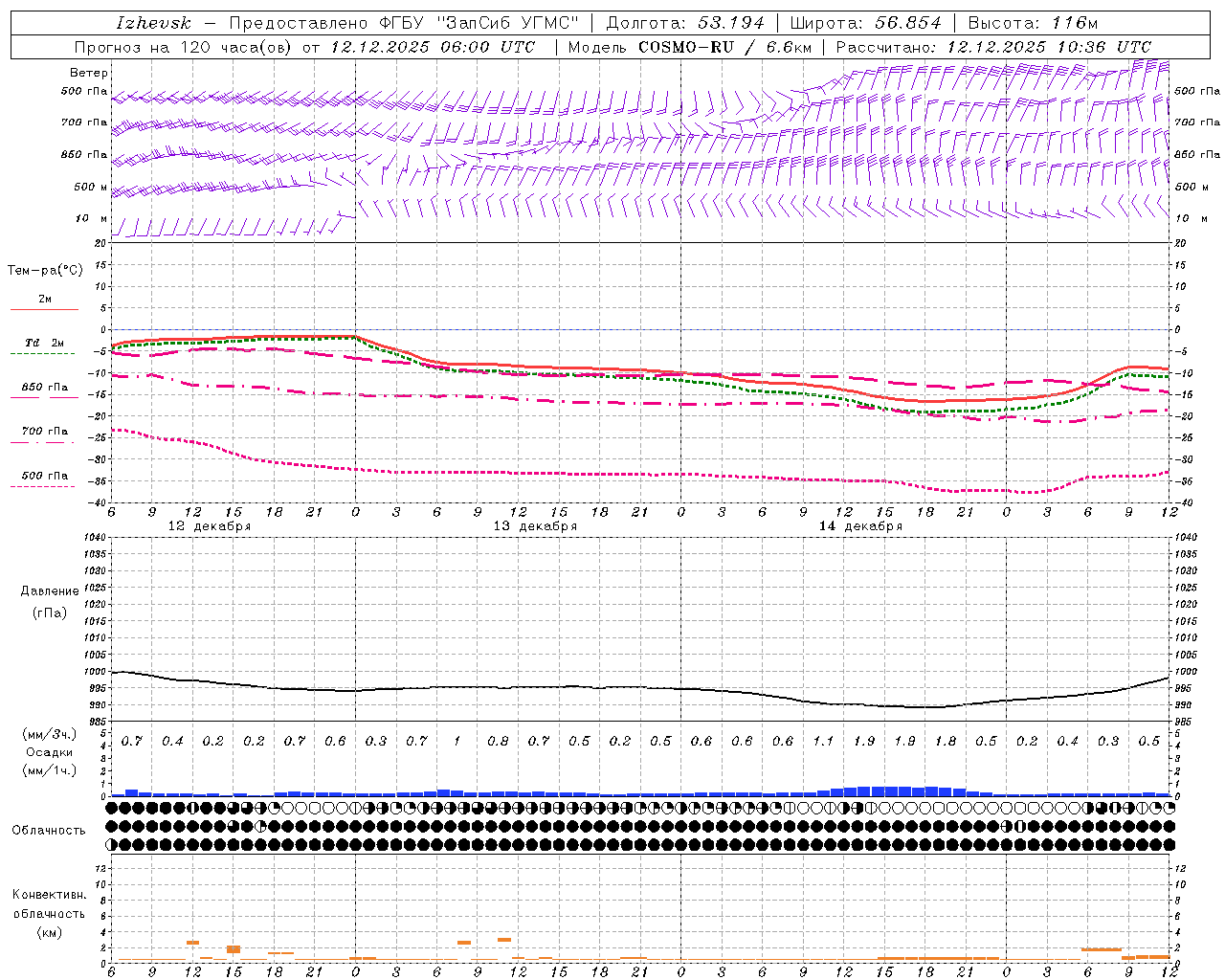Click the "(мм/3ч.)" precipitation unit label

[x=50, y=734]
